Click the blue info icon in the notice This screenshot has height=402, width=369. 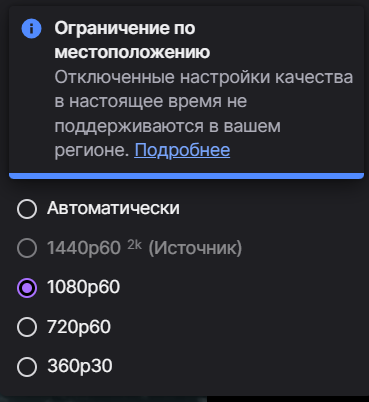point(31,29)
